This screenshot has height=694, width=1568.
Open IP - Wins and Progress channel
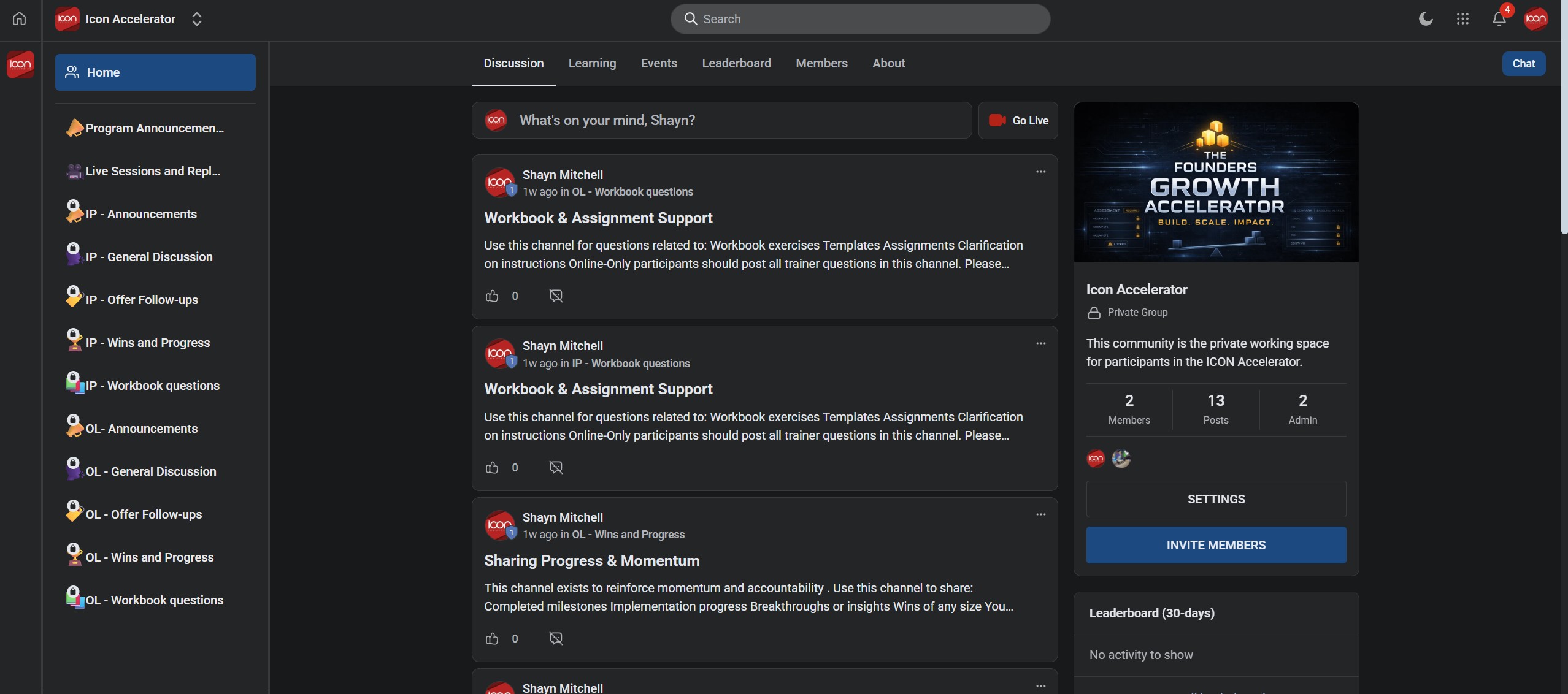click(x=147, y=343)
